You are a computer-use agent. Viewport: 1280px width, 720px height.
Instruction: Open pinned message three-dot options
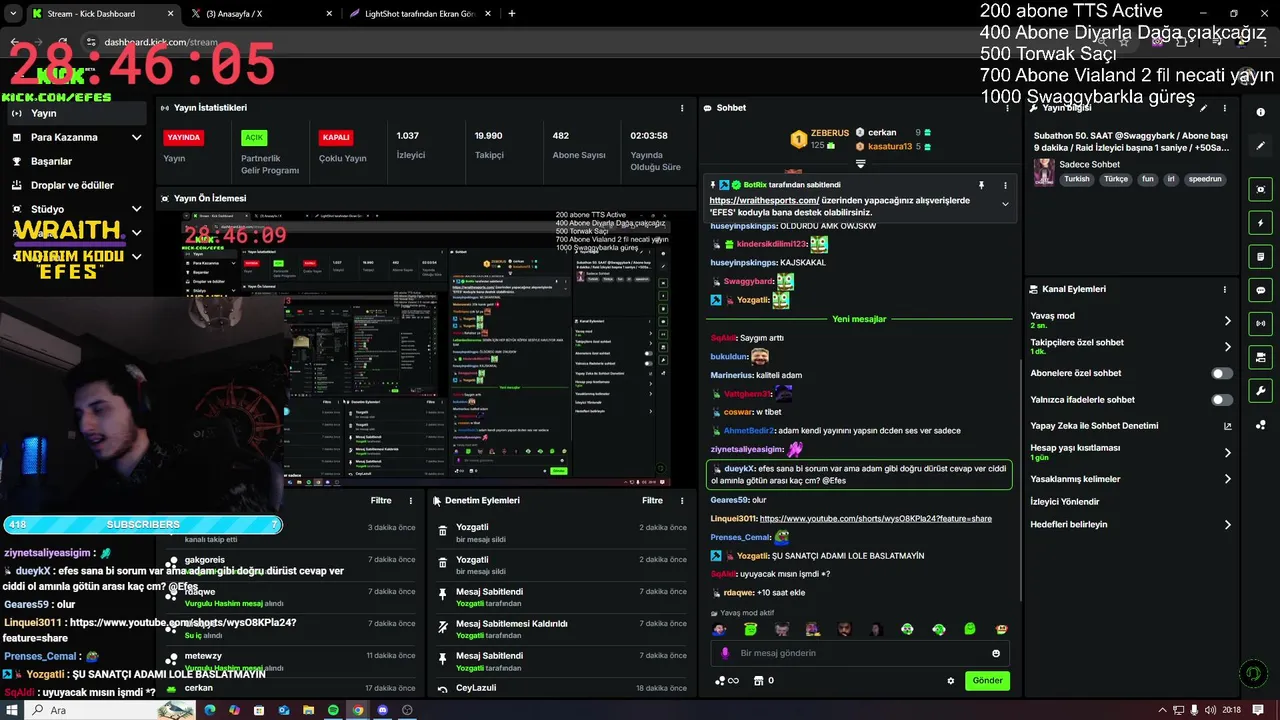(x=1005, y=185)
